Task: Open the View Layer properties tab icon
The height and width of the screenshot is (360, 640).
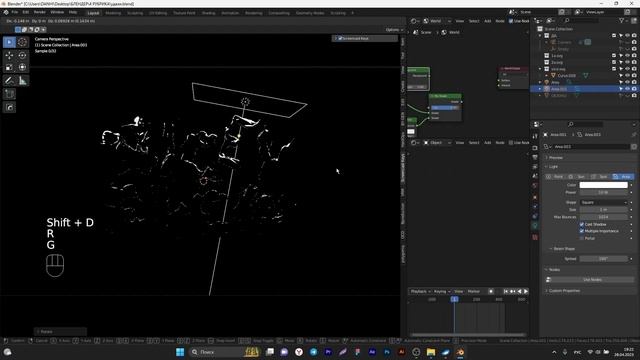Action: tap(535, 167)
